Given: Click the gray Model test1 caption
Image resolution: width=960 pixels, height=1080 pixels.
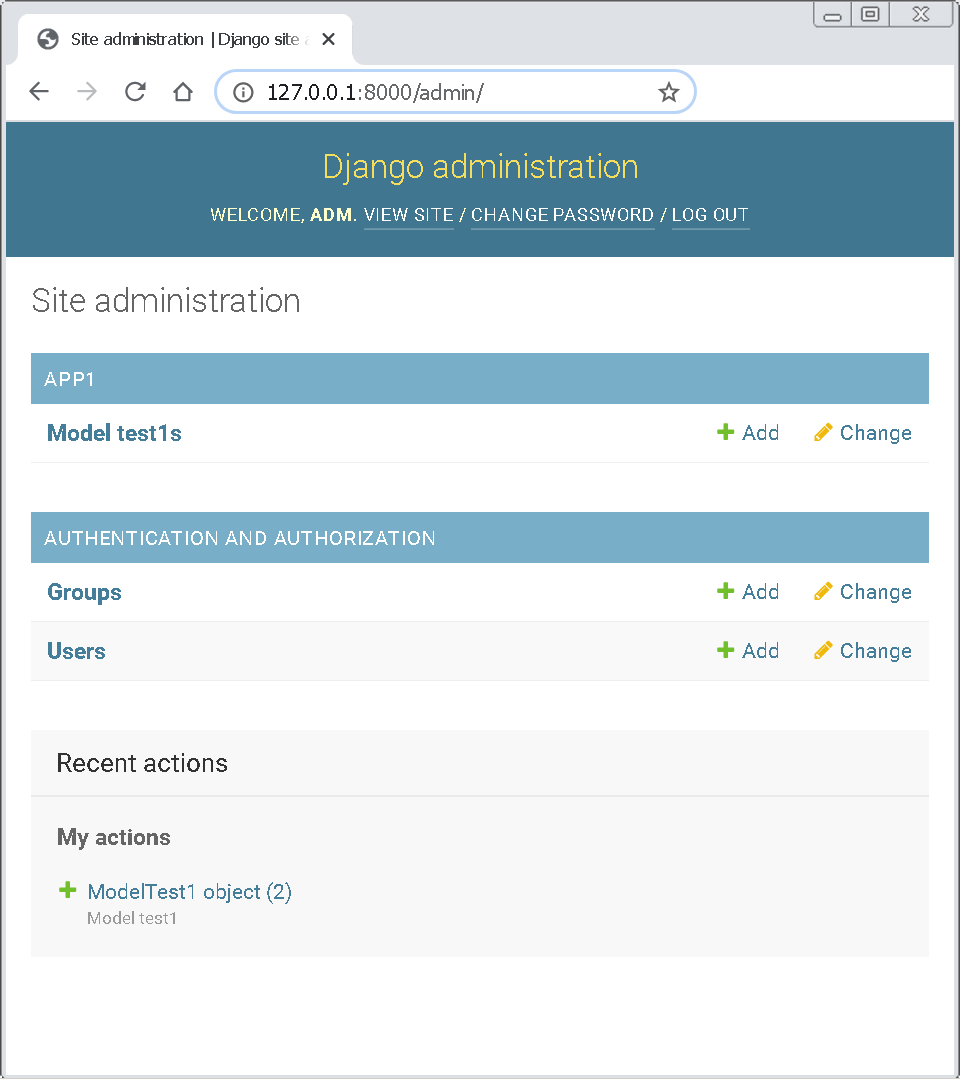Looking at the screenshot, I should click(x=132, y=918).
